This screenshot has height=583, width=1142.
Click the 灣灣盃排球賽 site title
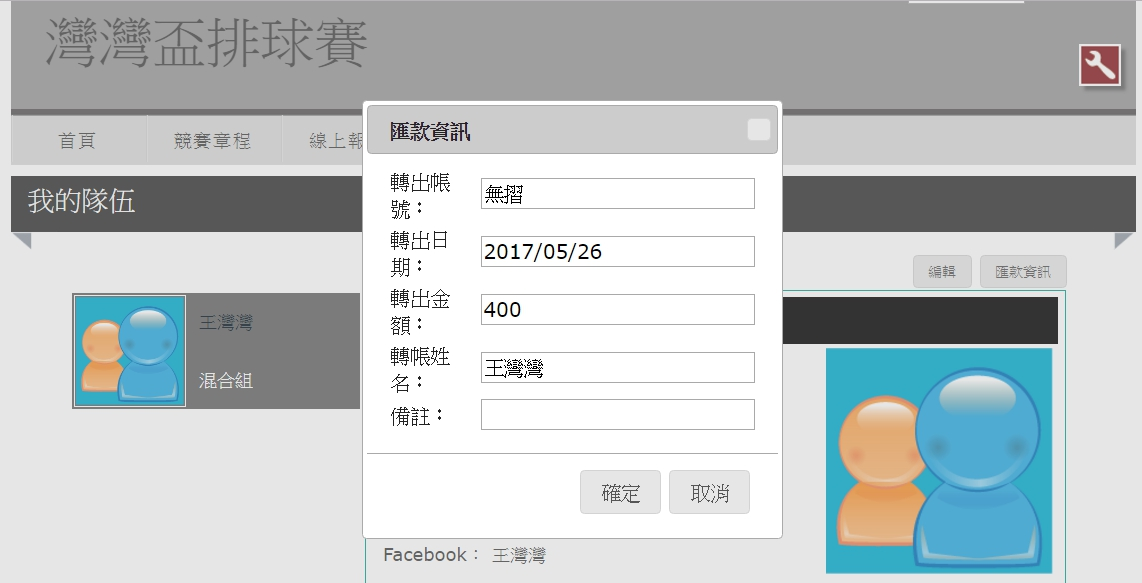(207, 42)
